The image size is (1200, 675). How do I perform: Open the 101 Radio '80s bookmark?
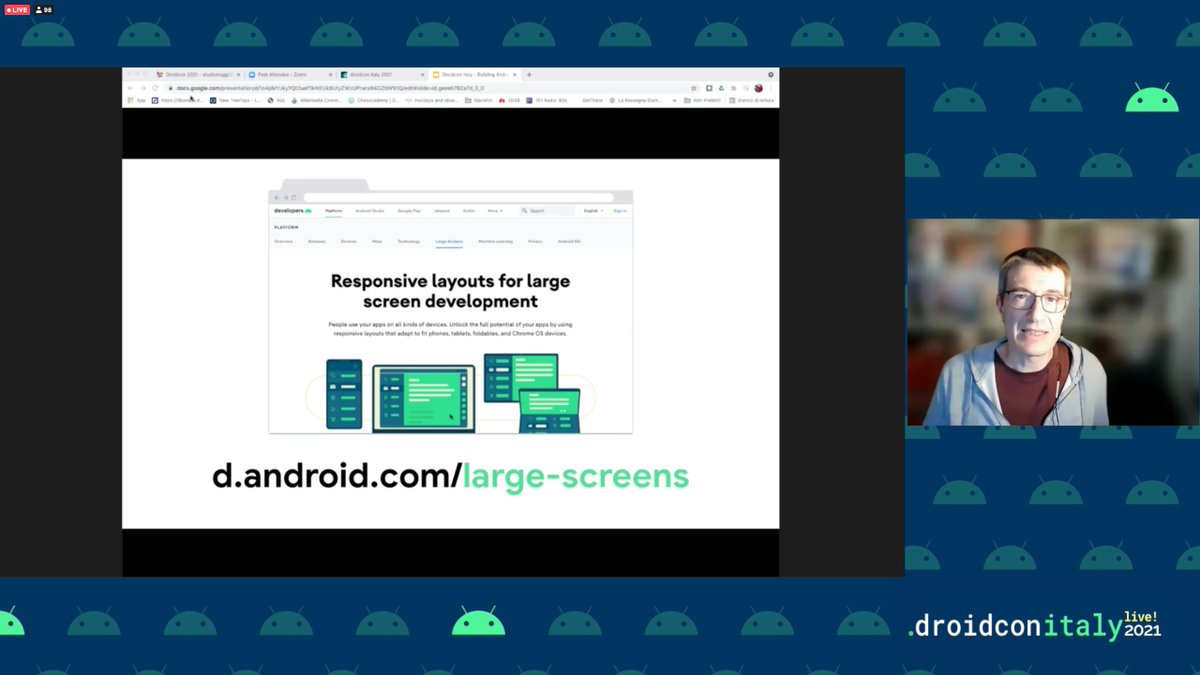click(x=549, y=100)
